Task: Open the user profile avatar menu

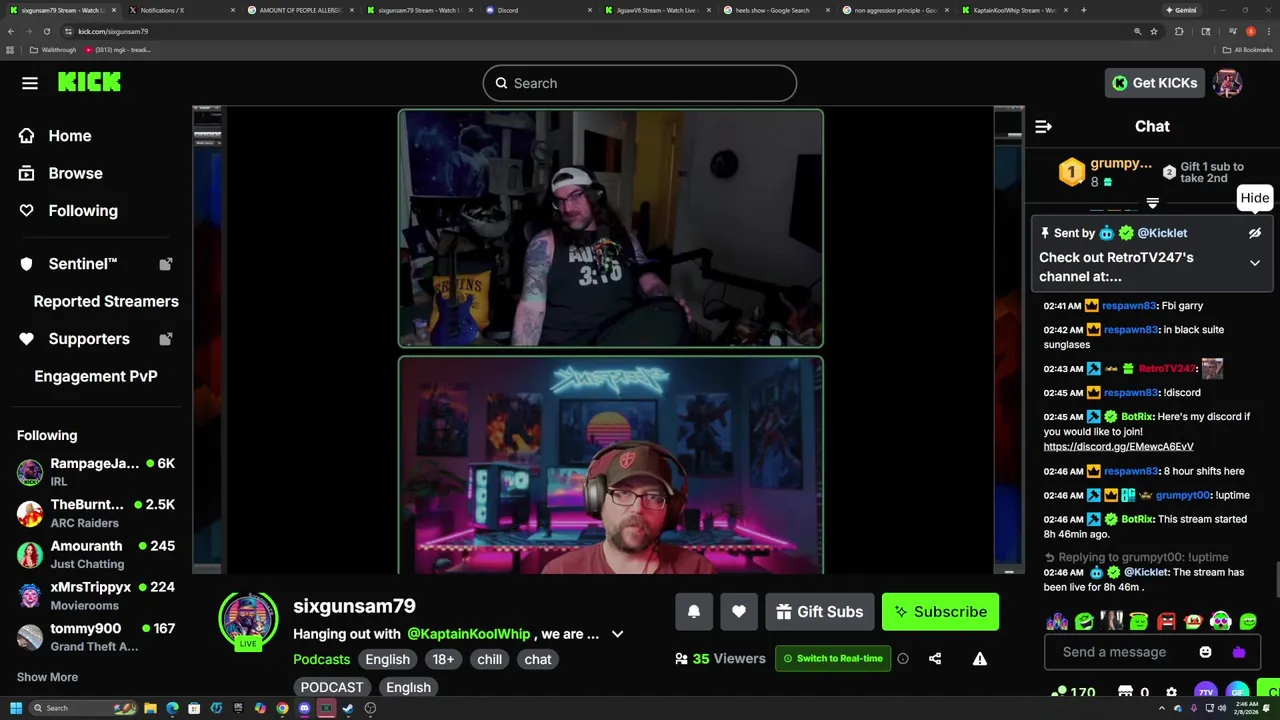Action: (1228, 83)
